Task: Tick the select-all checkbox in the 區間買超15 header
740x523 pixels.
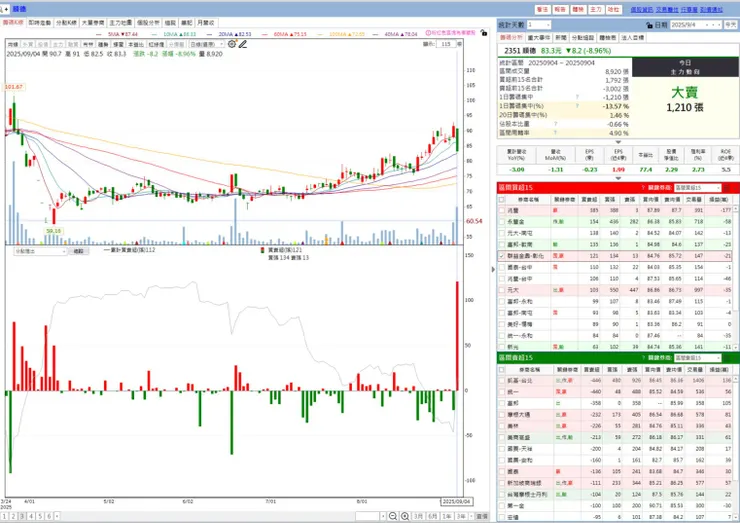Action: (502, 200)
